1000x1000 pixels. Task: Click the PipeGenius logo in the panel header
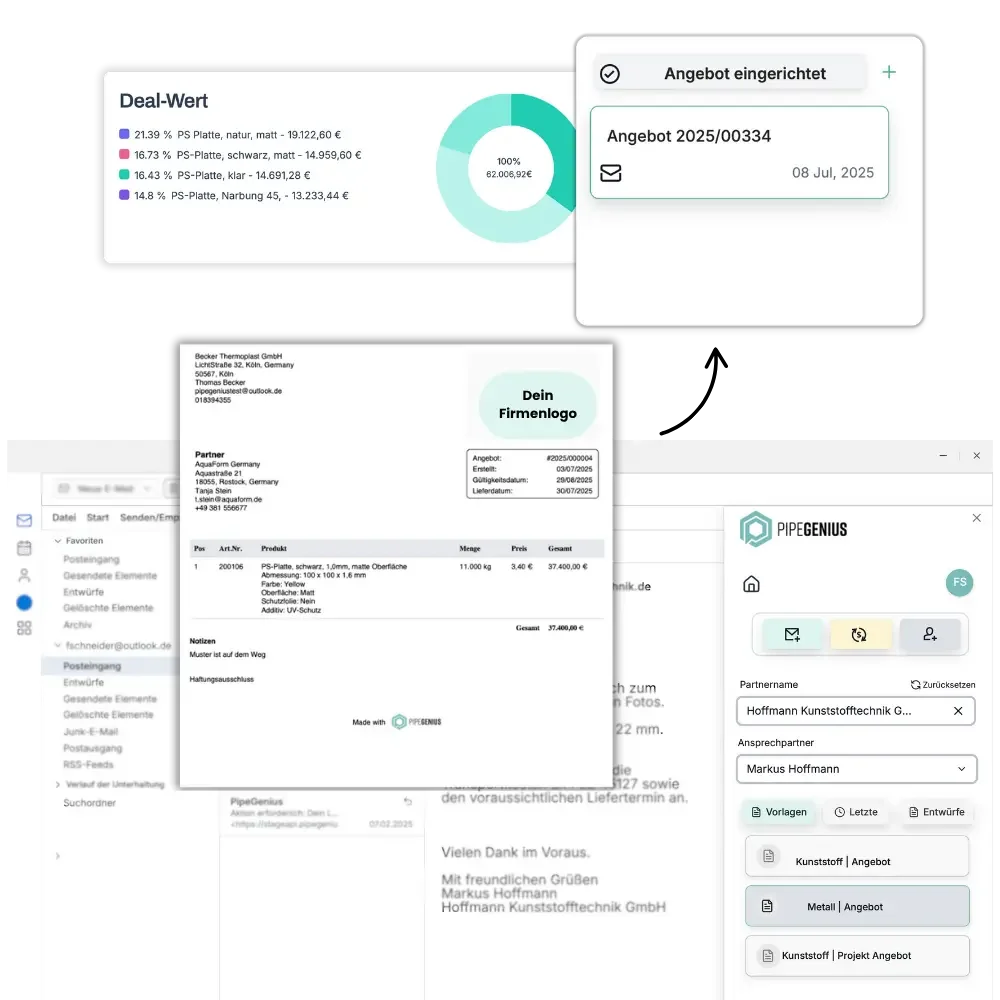pos(793,529)
